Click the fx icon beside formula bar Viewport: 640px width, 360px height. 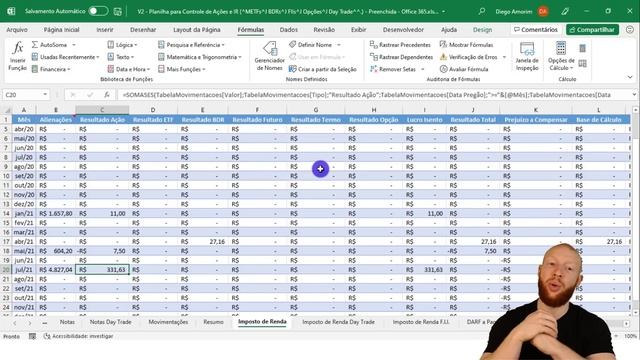tap(107, 95)
